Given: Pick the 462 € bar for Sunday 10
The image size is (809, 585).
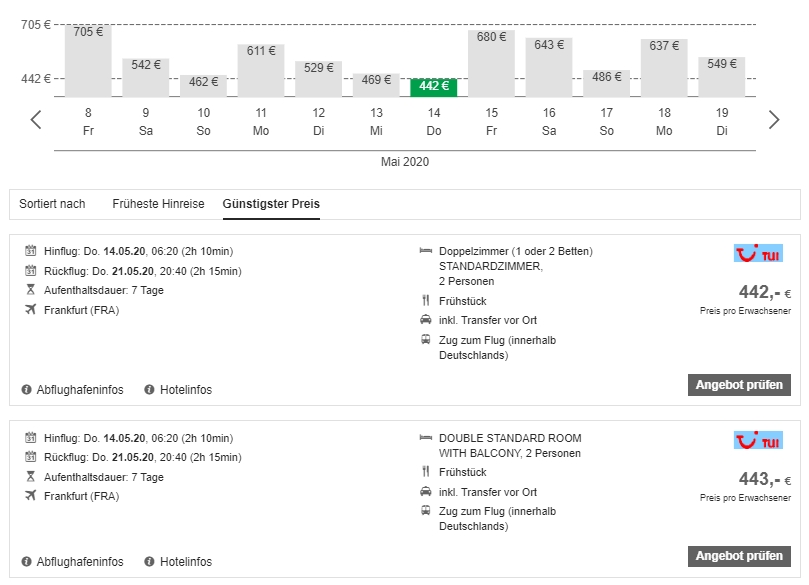Looking at the screenshot, I should 203,85.
